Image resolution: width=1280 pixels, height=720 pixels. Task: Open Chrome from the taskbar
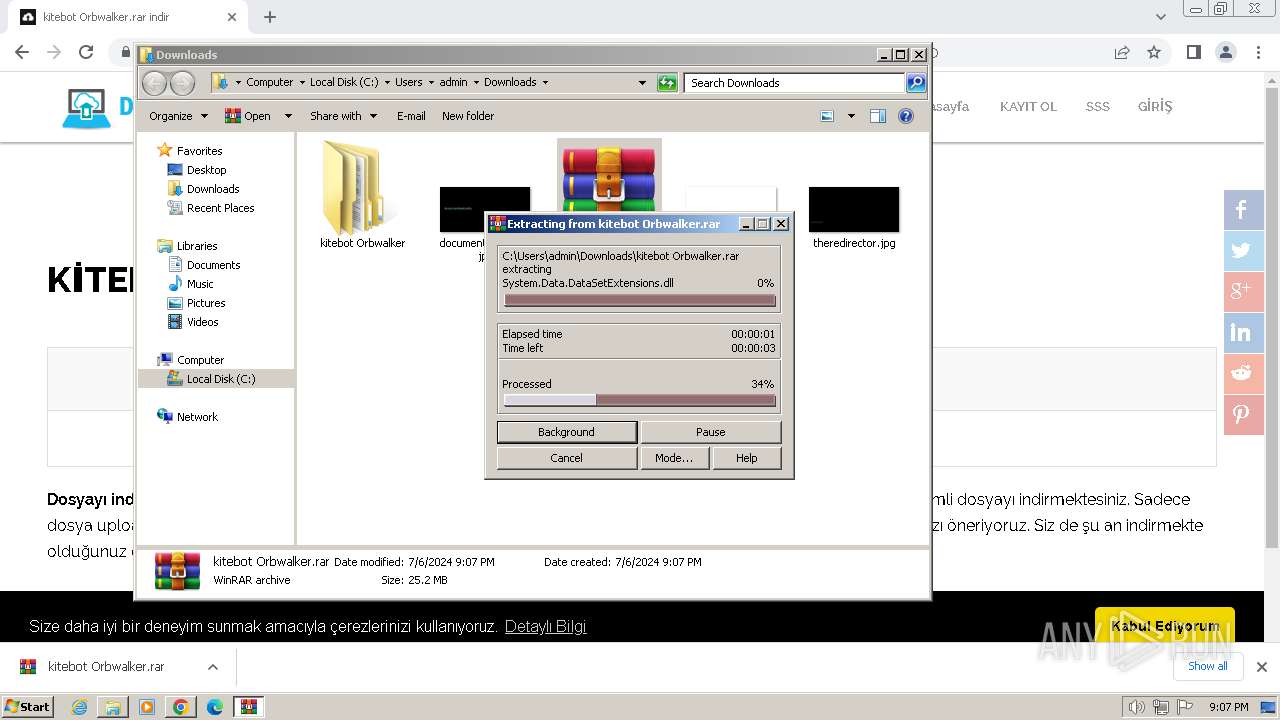coord(181,707)
